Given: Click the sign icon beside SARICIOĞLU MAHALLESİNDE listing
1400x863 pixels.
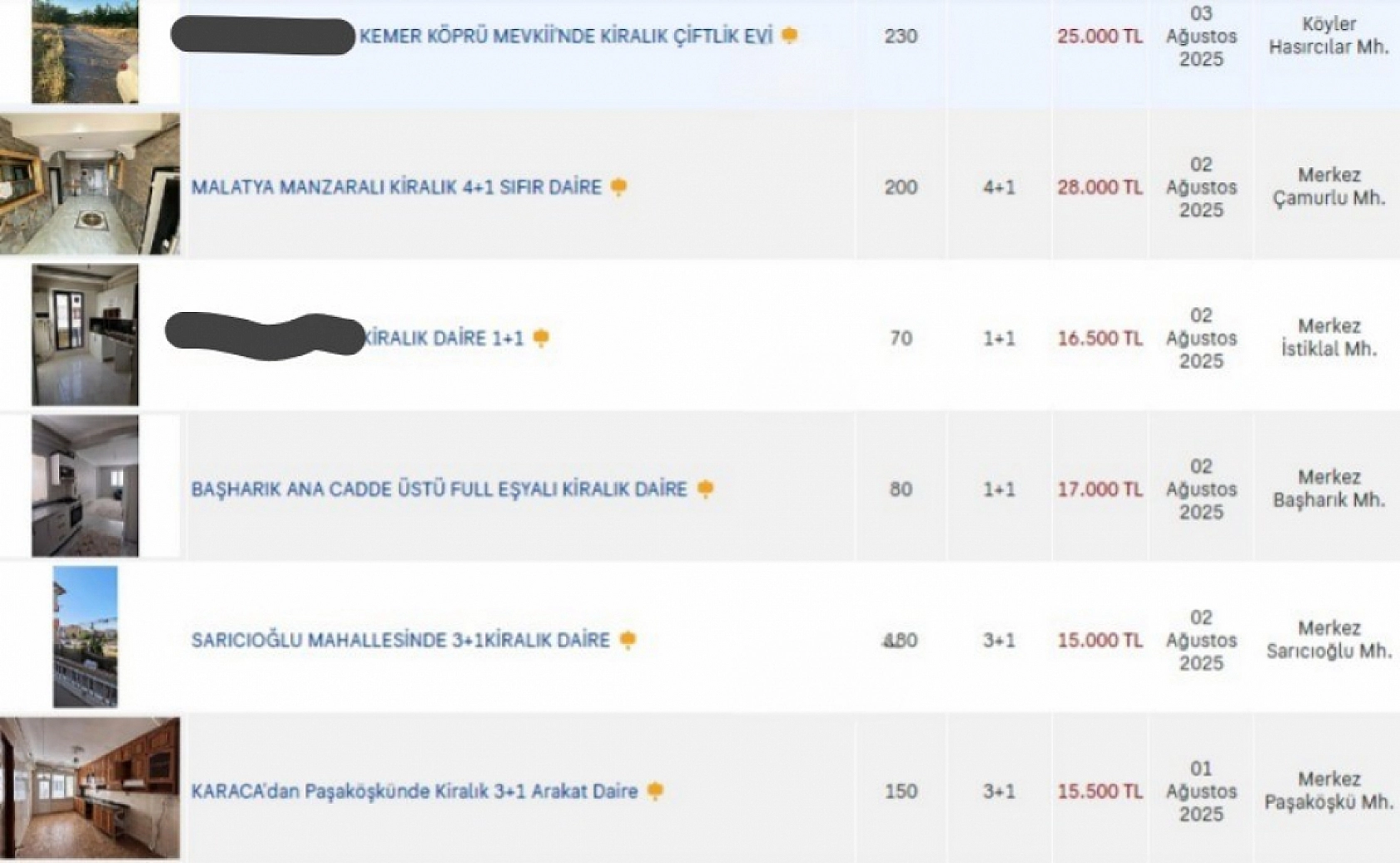Looking at the screenshot, I should tap(628, 639).
